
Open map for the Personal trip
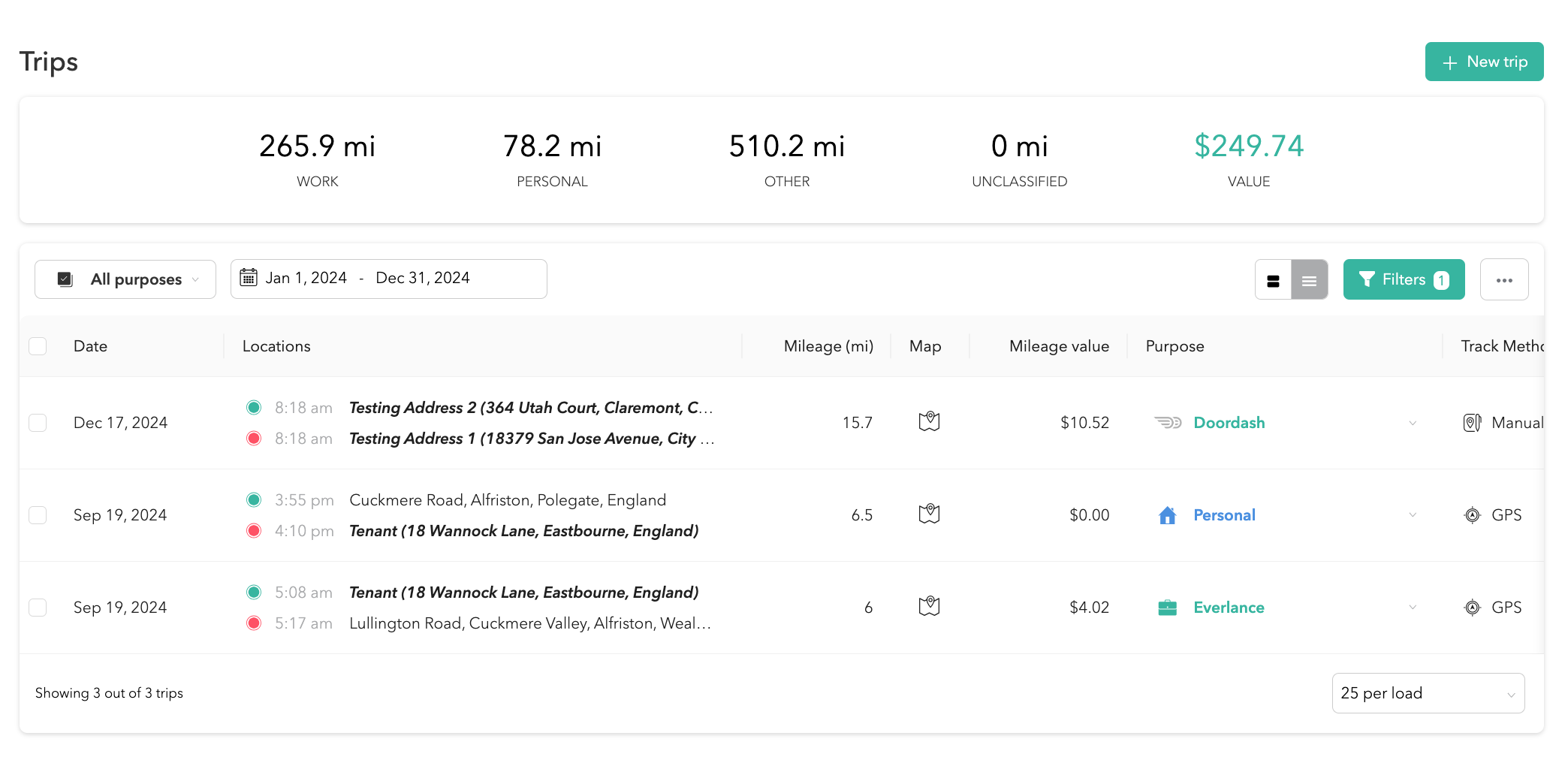pos(929,514)
